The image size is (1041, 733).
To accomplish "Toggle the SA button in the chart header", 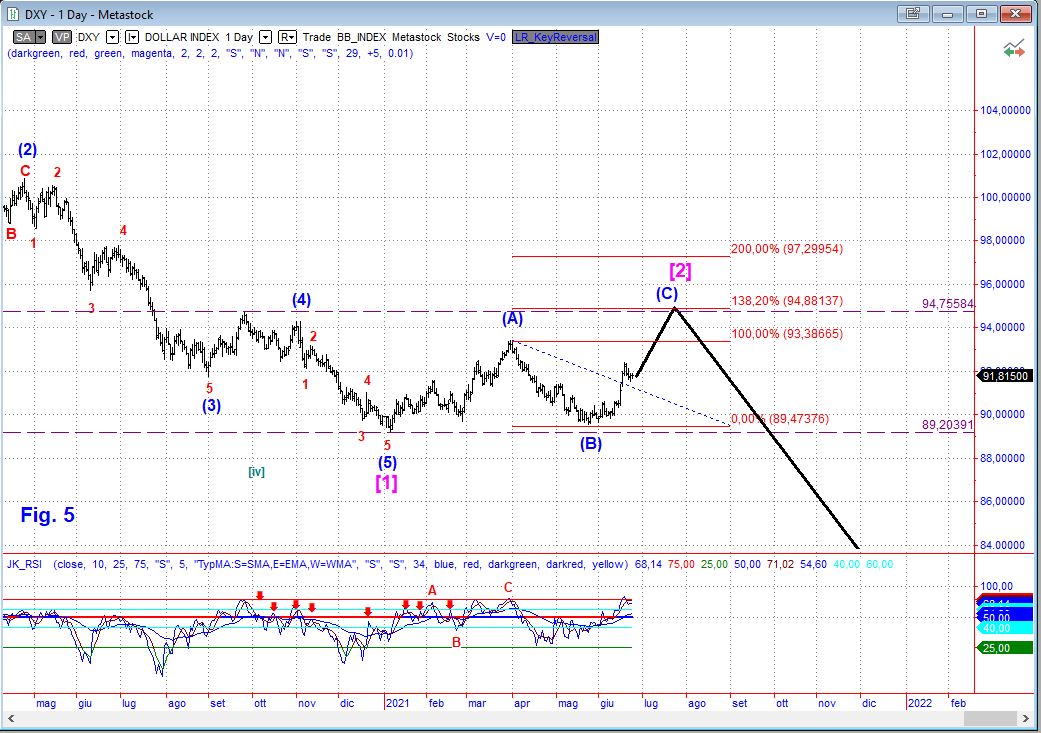I will pyautogui.click(x=22, y=36).
